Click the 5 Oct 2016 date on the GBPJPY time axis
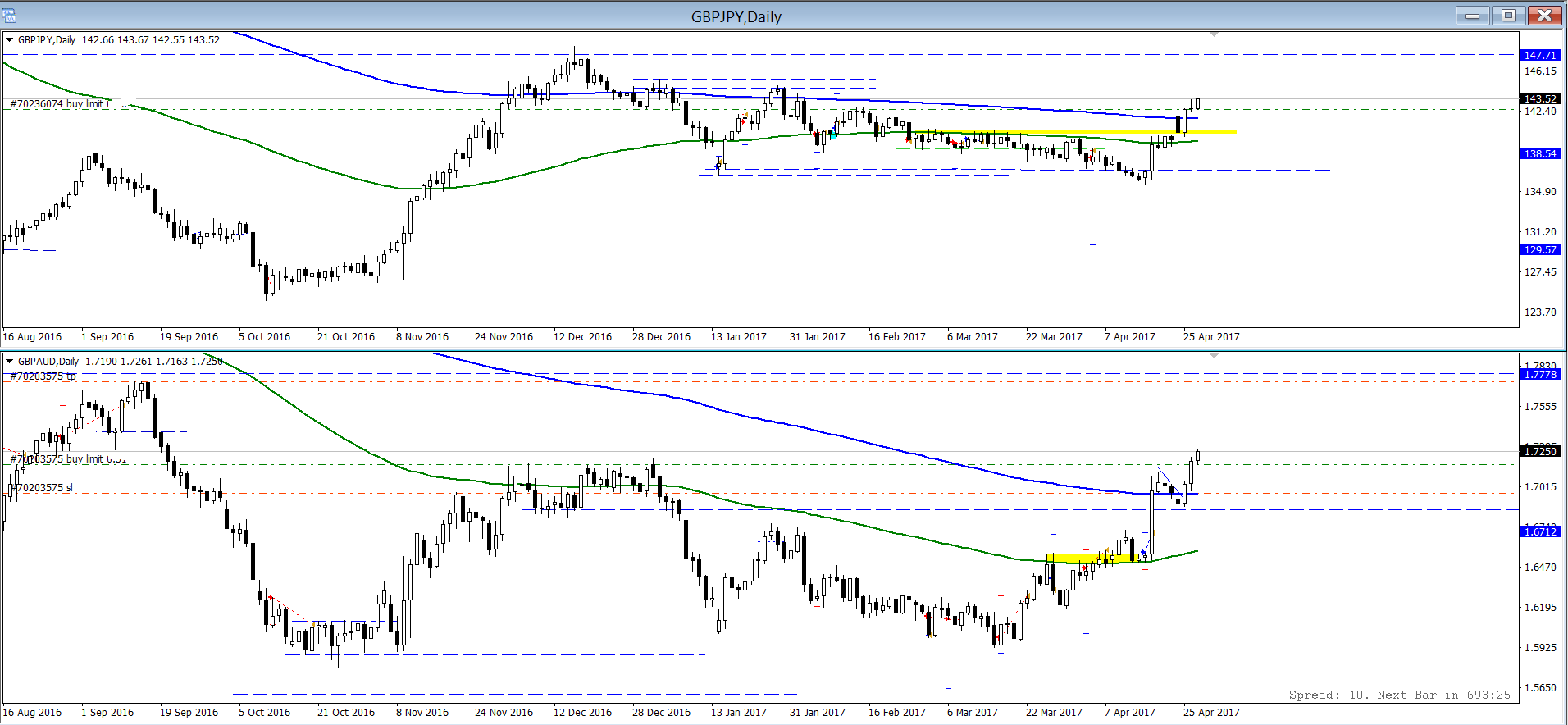Screen dimensions: 1568x725 (x=264, y=337)
